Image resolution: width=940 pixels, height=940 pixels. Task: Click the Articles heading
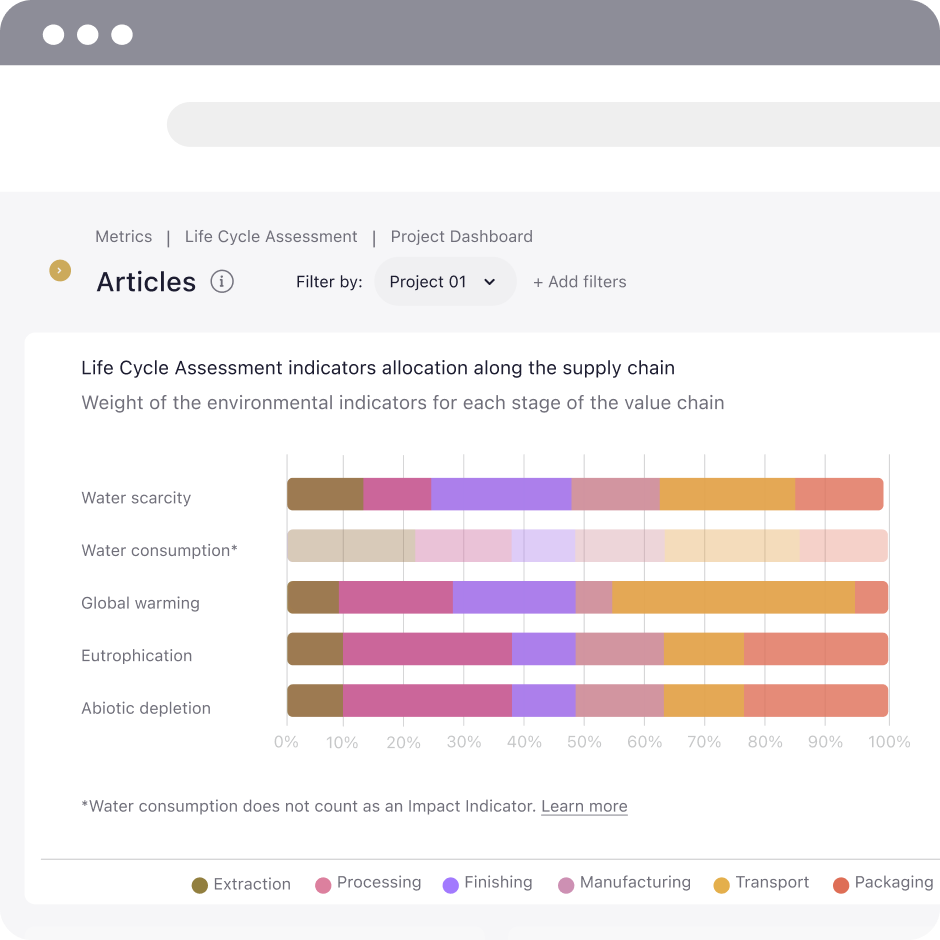(x=146, y=282)
